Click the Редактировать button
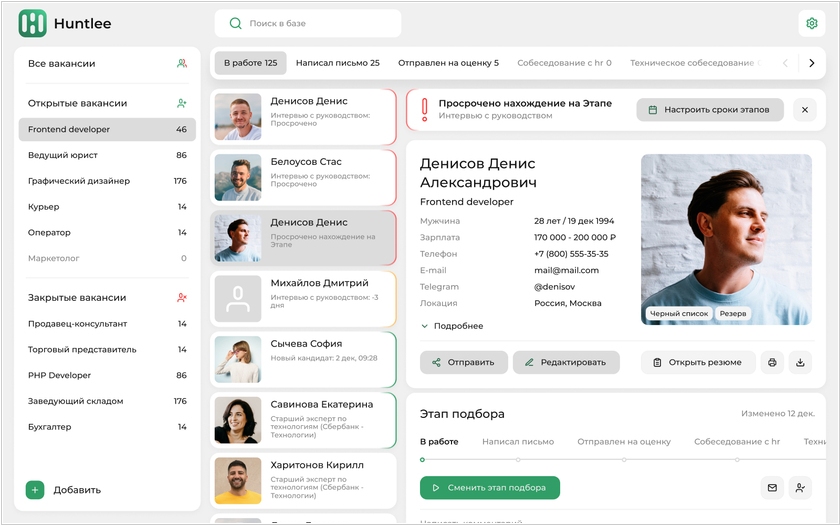Screen dimensions: 840x525 (x=566, y=363)
